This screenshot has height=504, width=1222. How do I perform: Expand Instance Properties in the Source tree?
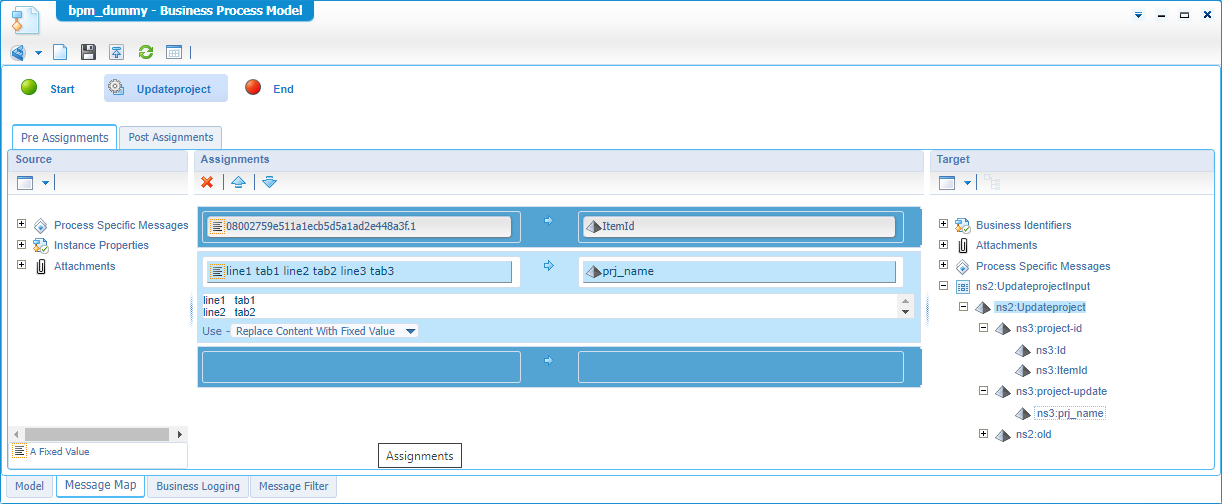[22, 244]
